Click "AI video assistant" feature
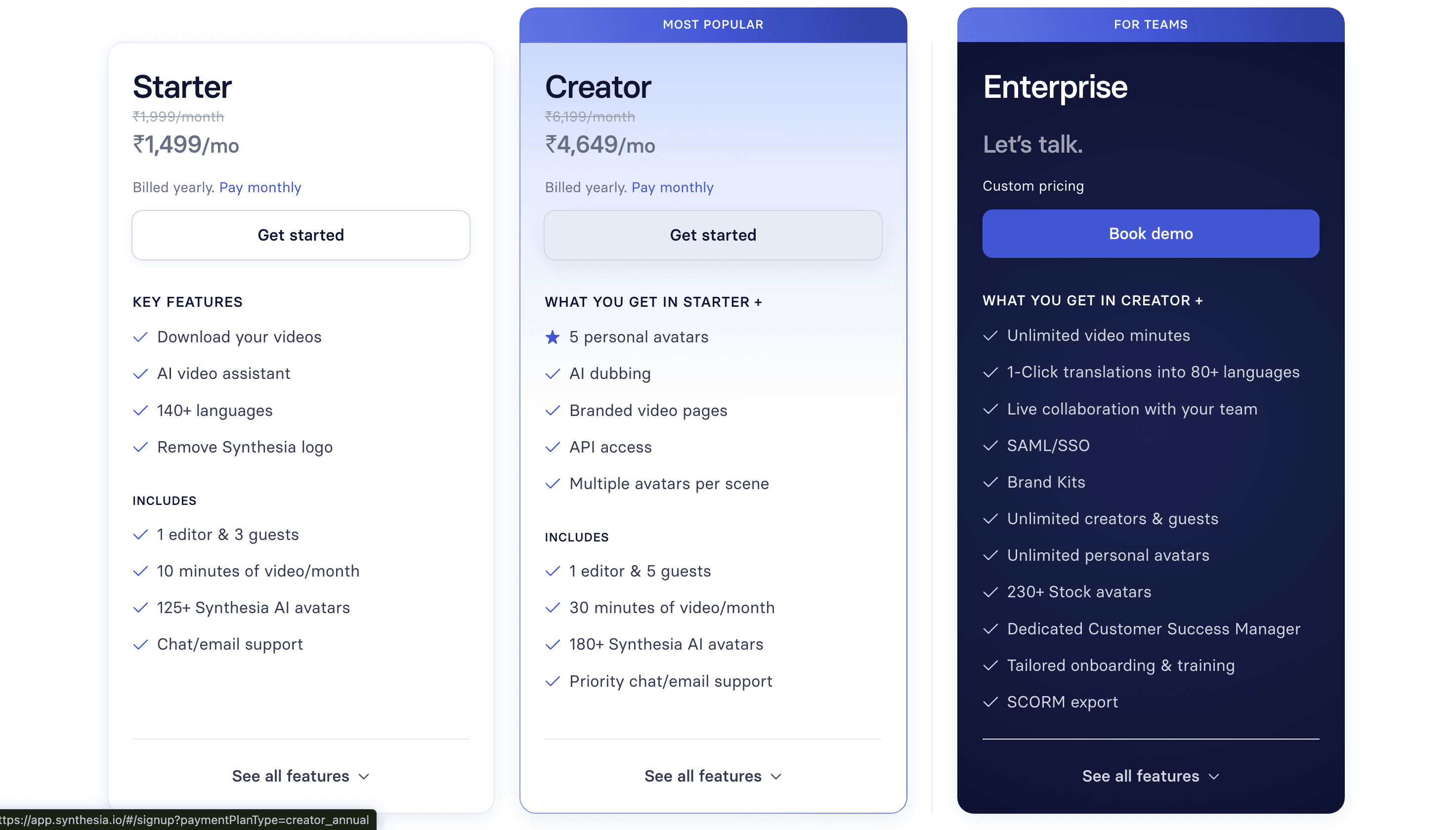 (x=224, y=374)
